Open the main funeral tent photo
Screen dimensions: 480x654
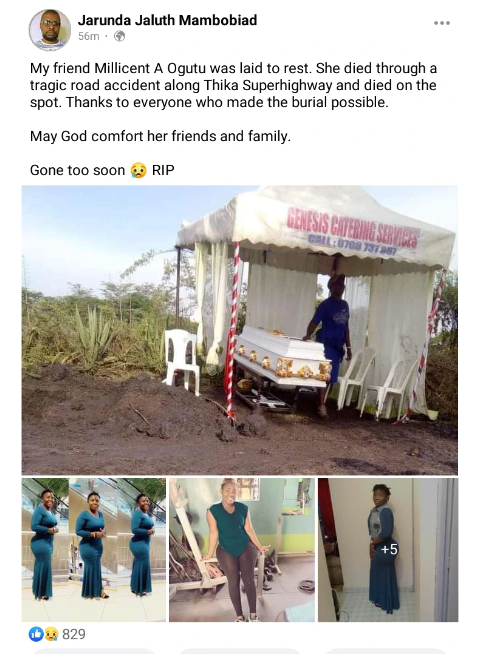pos(240,330)
